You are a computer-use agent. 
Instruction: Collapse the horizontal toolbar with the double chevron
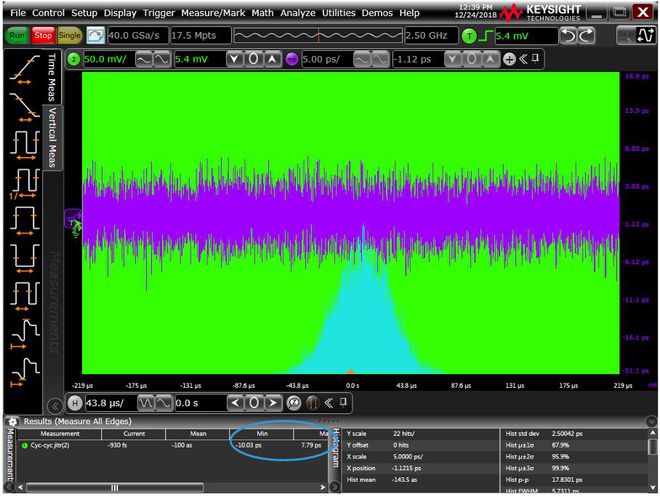point(329,403)
